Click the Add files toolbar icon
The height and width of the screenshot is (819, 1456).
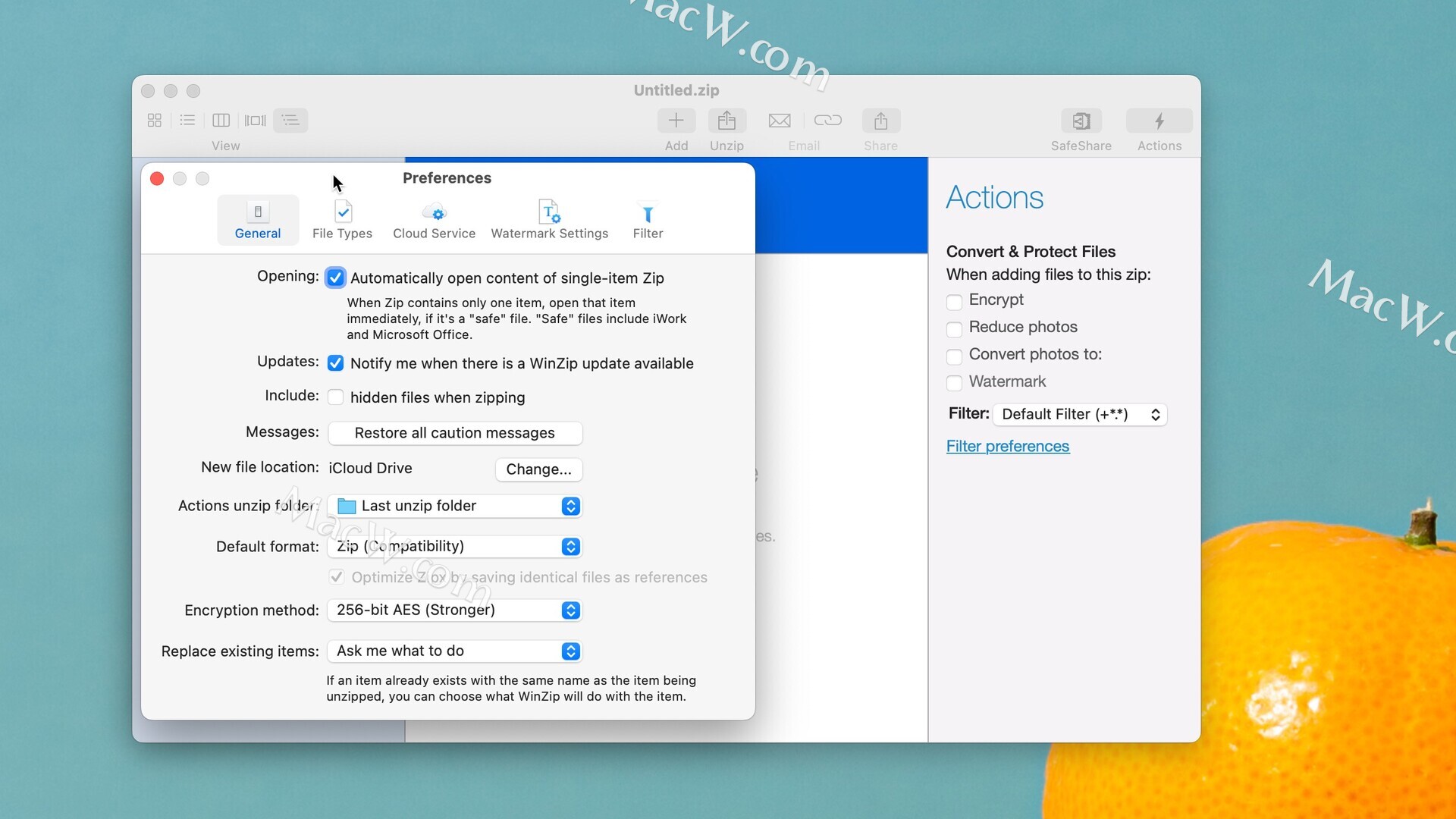[x=676, y=121]
